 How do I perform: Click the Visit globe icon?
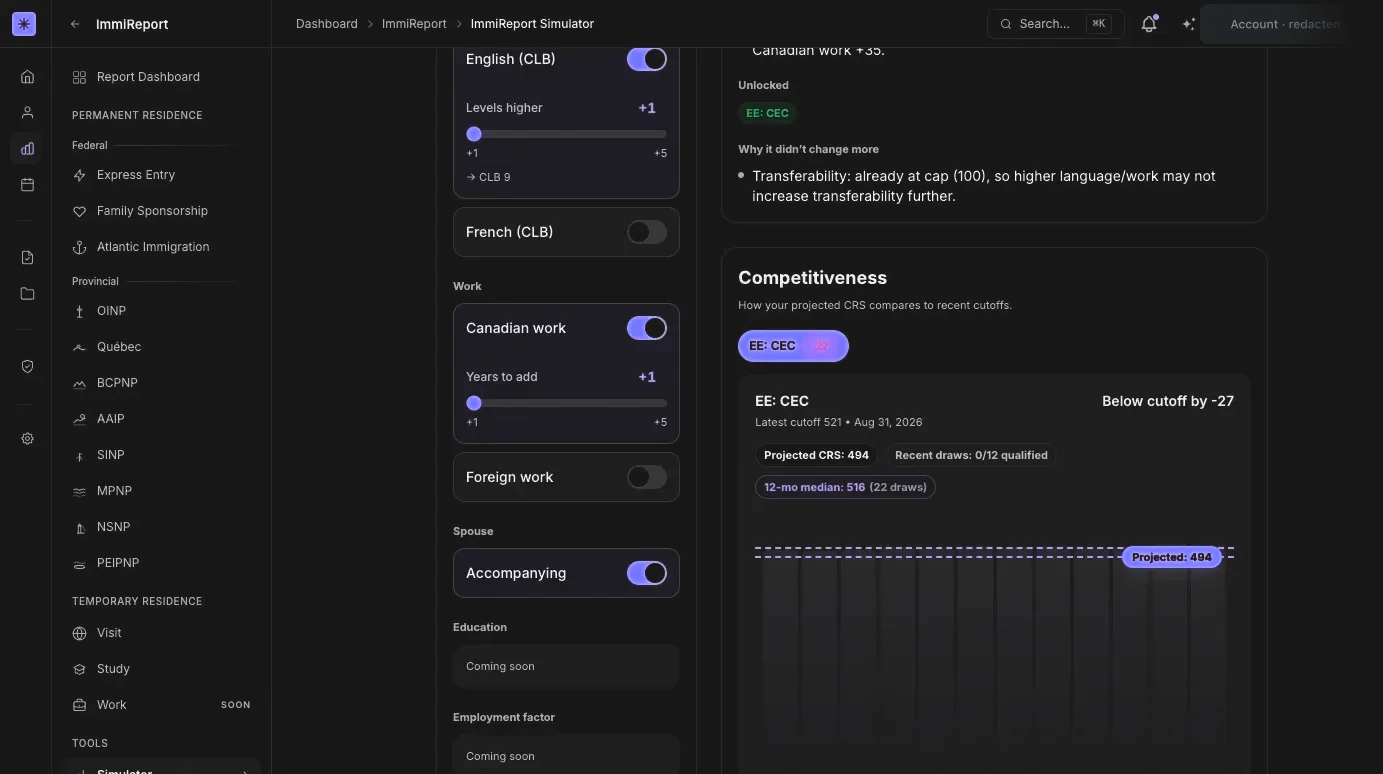coord(80,633)
